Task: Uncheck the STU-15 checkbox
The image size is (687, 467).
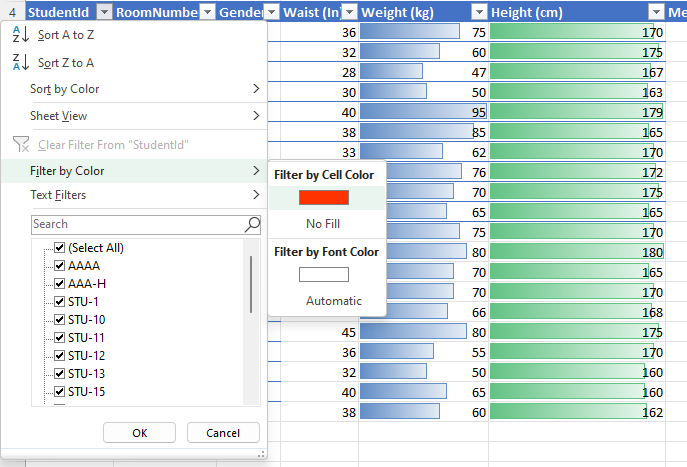Action: [60, 391]
